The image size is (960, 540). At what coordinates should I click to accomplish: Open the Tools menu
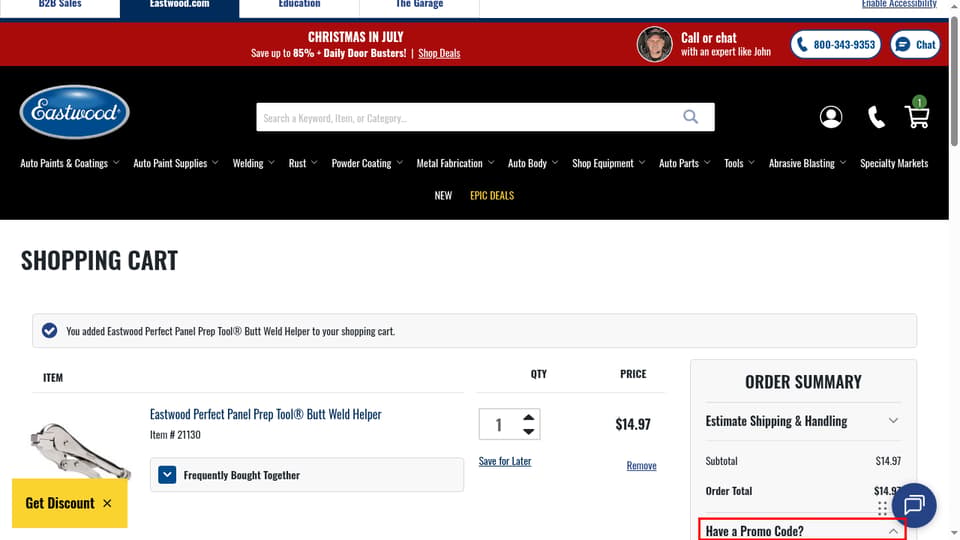click(739, 163)
